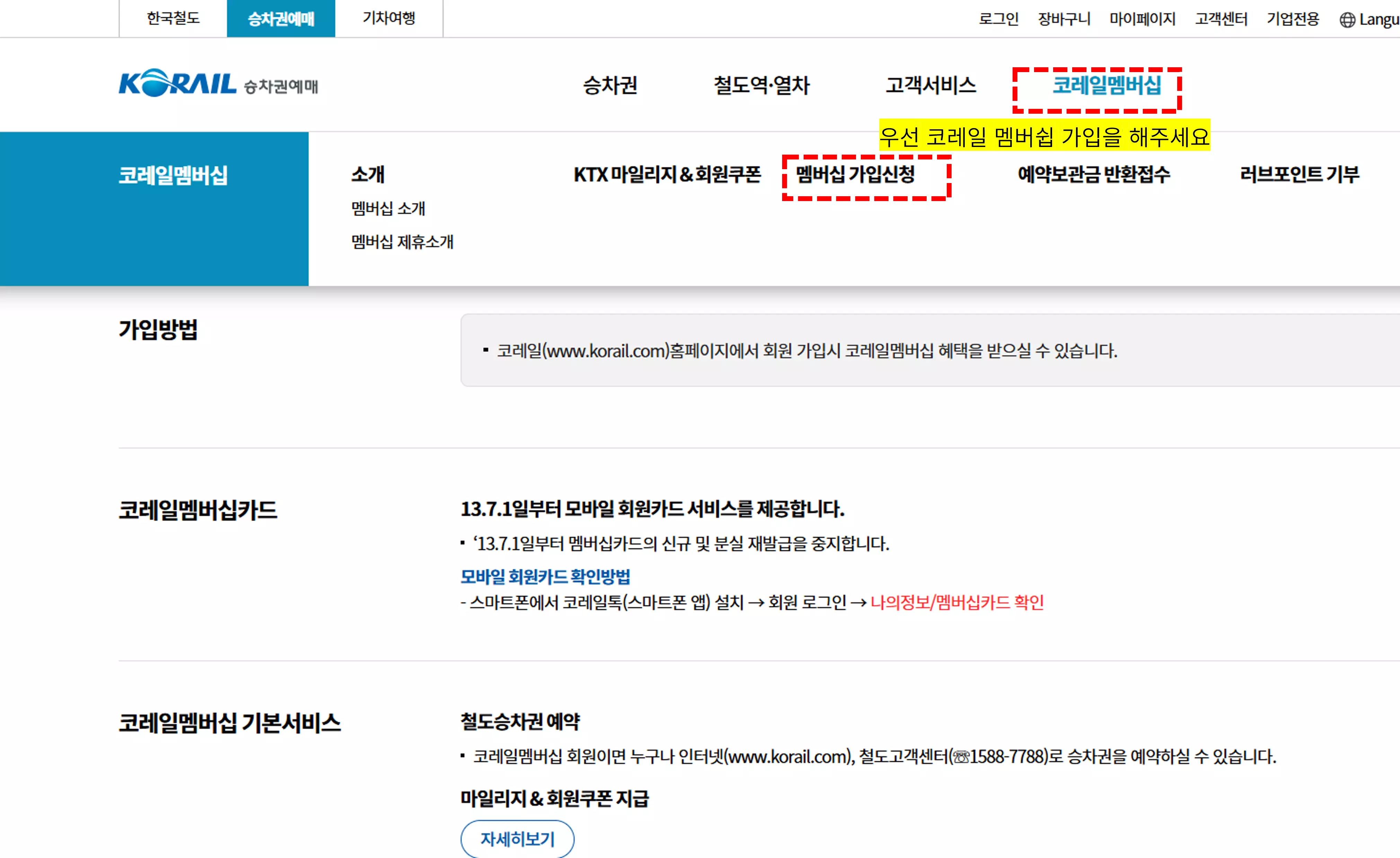The image size is (1400, 858).
Task: Select the 고객서비스 menu
Action: pos(931,85)
